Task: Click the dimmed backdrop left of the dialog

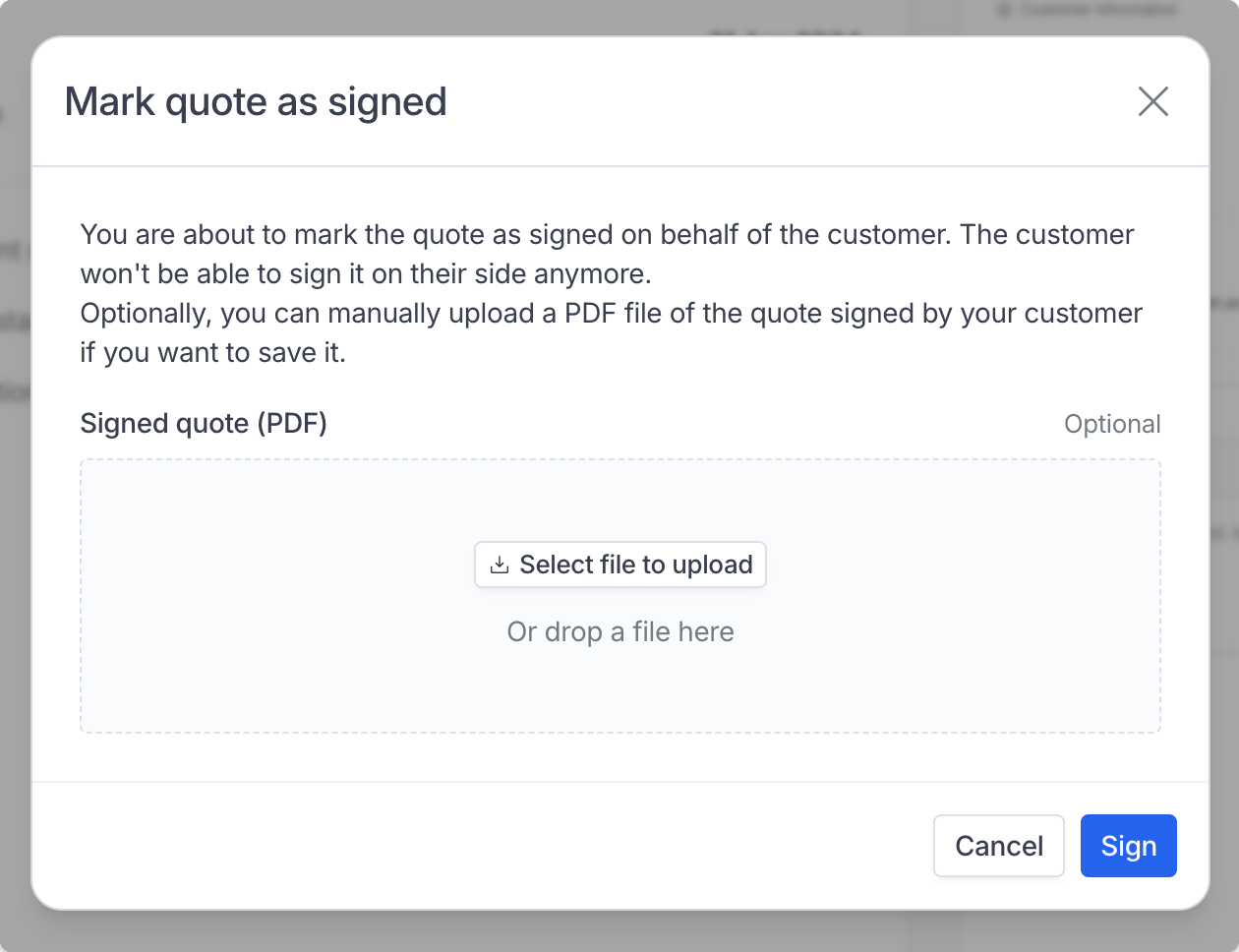Action: click(14, 492)
